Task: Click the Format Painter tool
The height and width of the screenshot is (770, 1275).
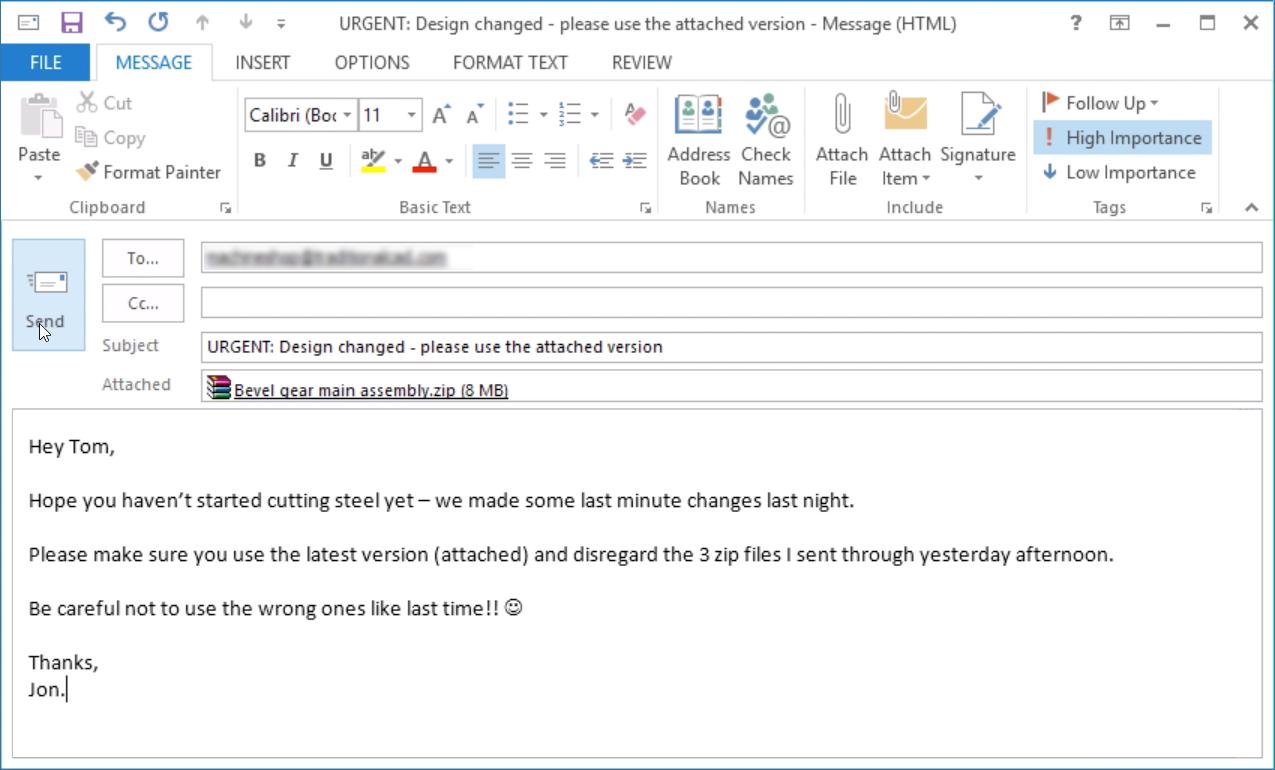Action: (148, 172)
